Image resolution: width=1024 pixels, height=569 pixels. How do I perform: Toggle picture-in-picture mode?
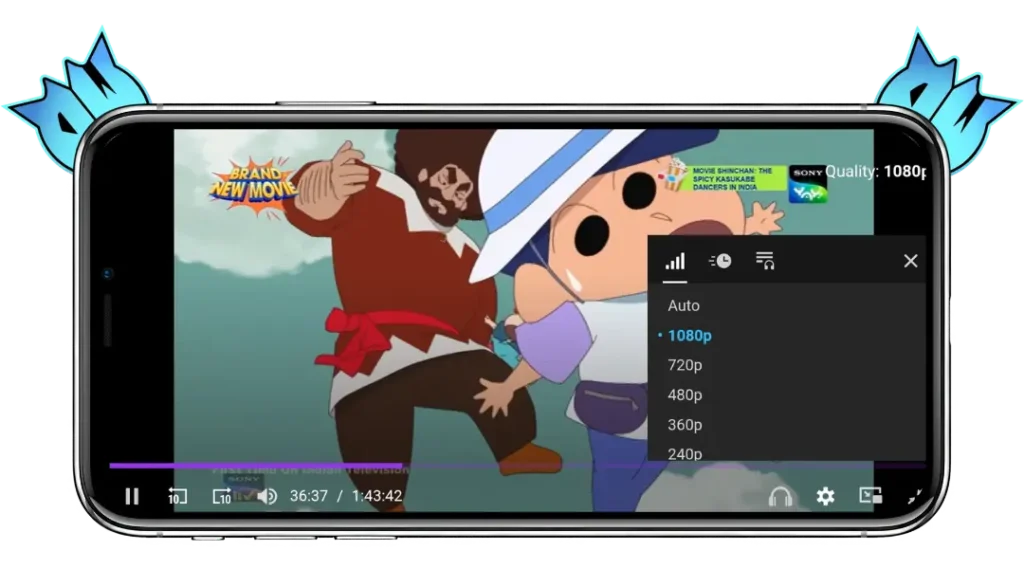click(871, 496)
